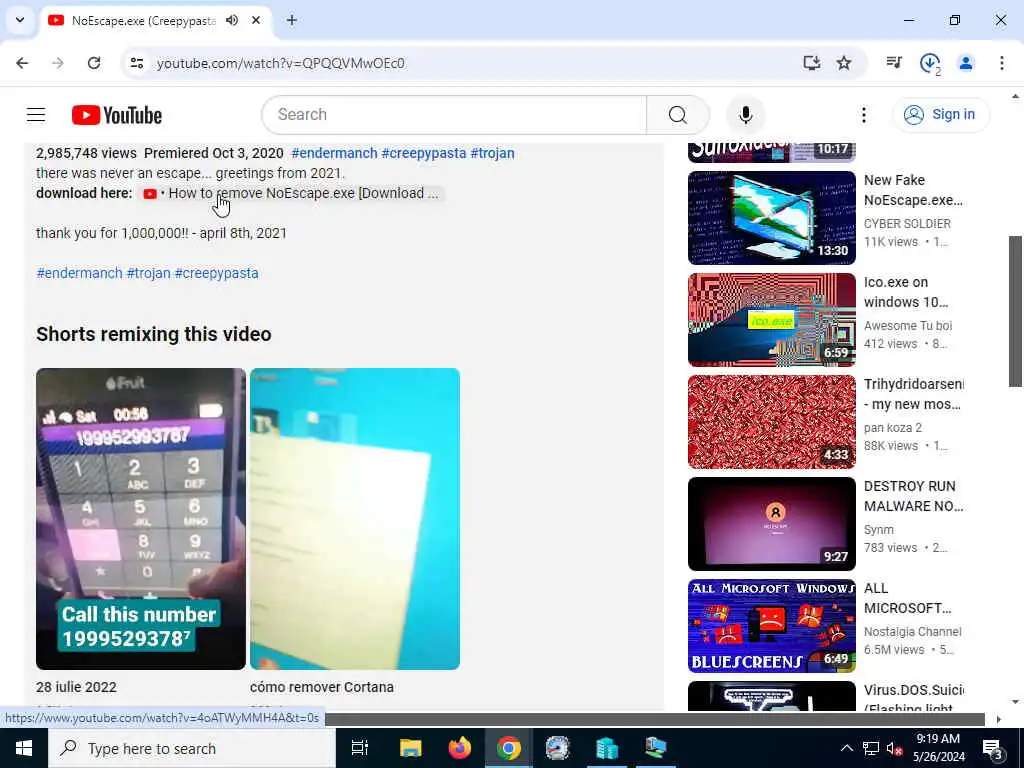Open Chrome downloads indicator

point(930,63)
